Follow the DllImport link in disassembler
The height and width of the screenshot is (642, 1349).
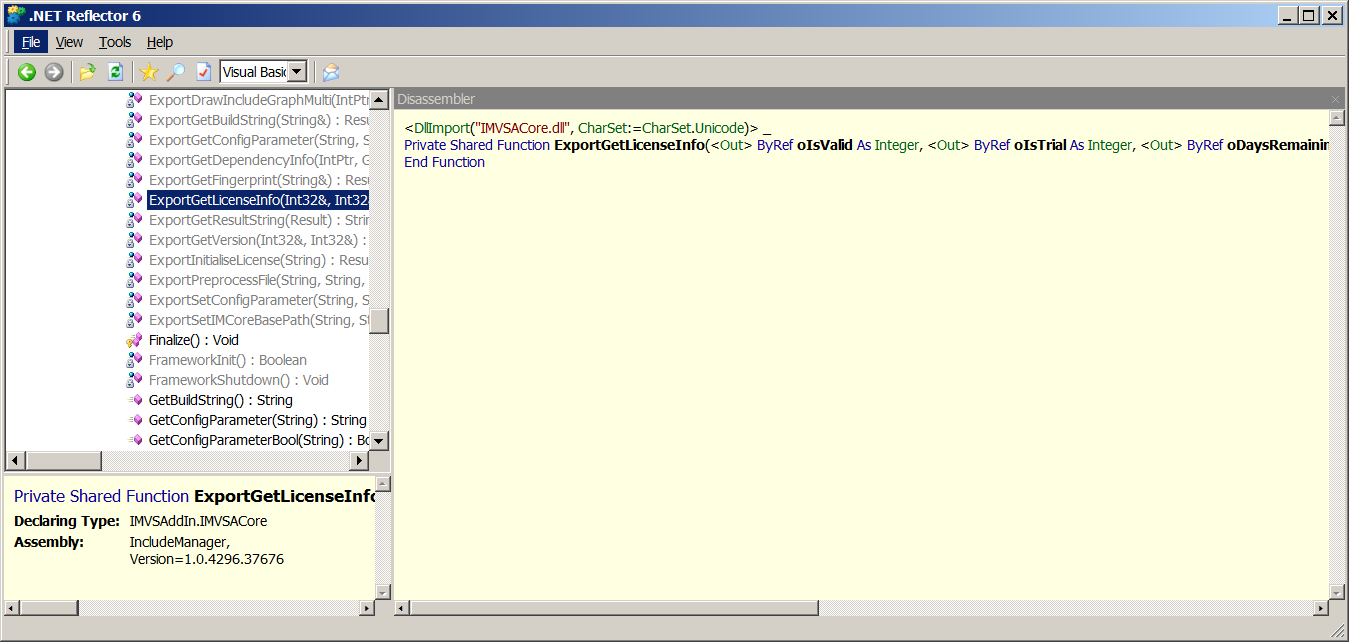[x=441, y=128]
